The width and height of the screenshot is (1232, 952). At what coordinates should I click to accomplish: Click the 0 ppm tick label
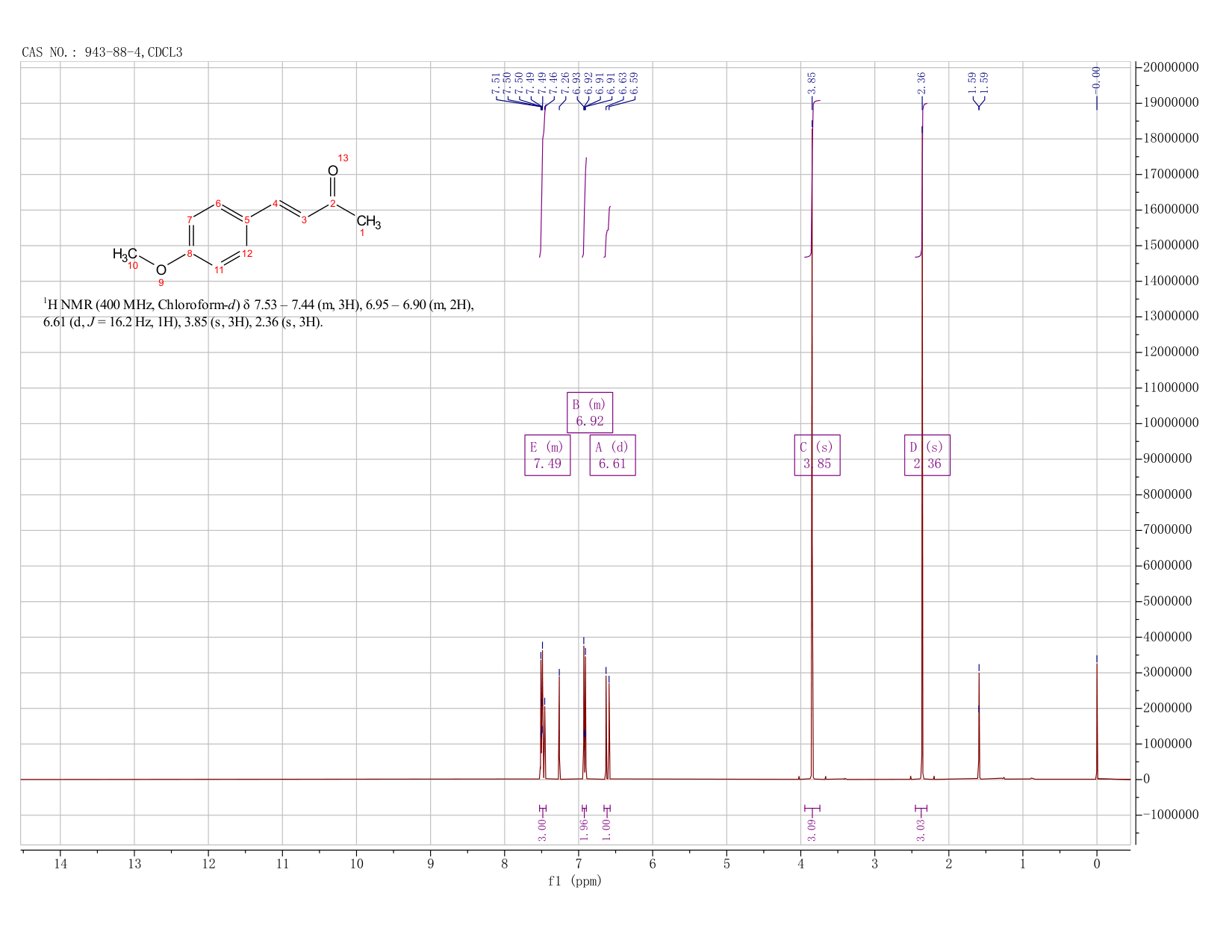[1097, 864]
